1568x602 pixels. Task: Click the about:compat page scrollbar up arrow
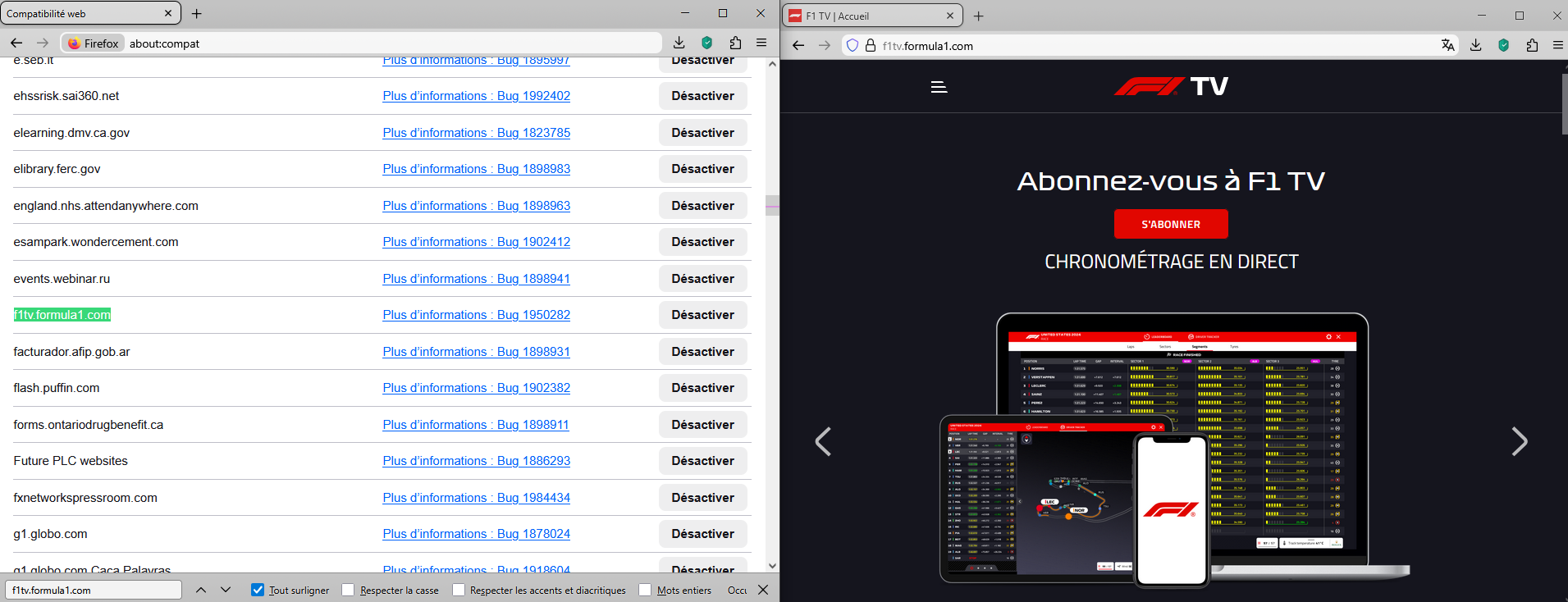772,64
